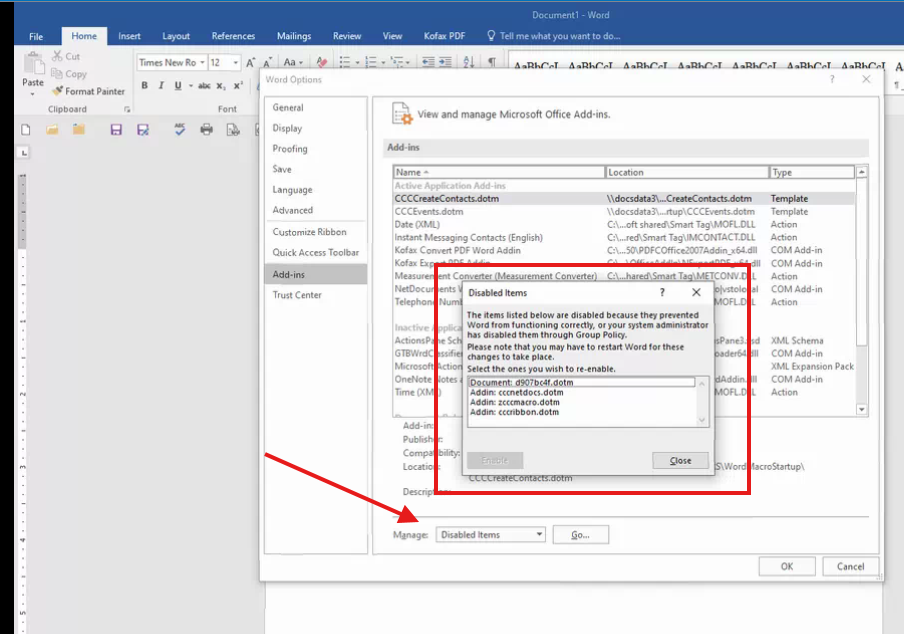Click the Print Preview icon
Image resolution: width=904 pixels, height=634 pixels.
click(233, 130)
